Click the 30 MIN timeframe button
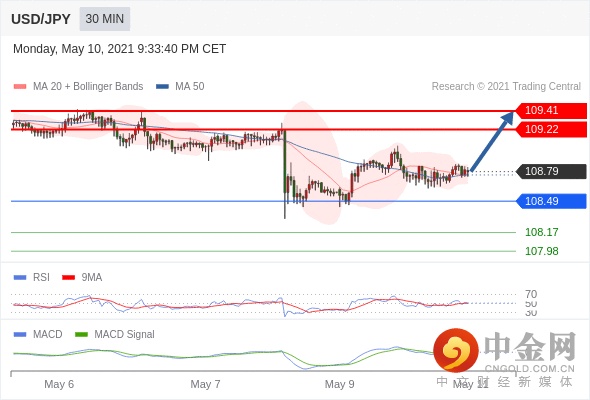 tap(105, 19)
